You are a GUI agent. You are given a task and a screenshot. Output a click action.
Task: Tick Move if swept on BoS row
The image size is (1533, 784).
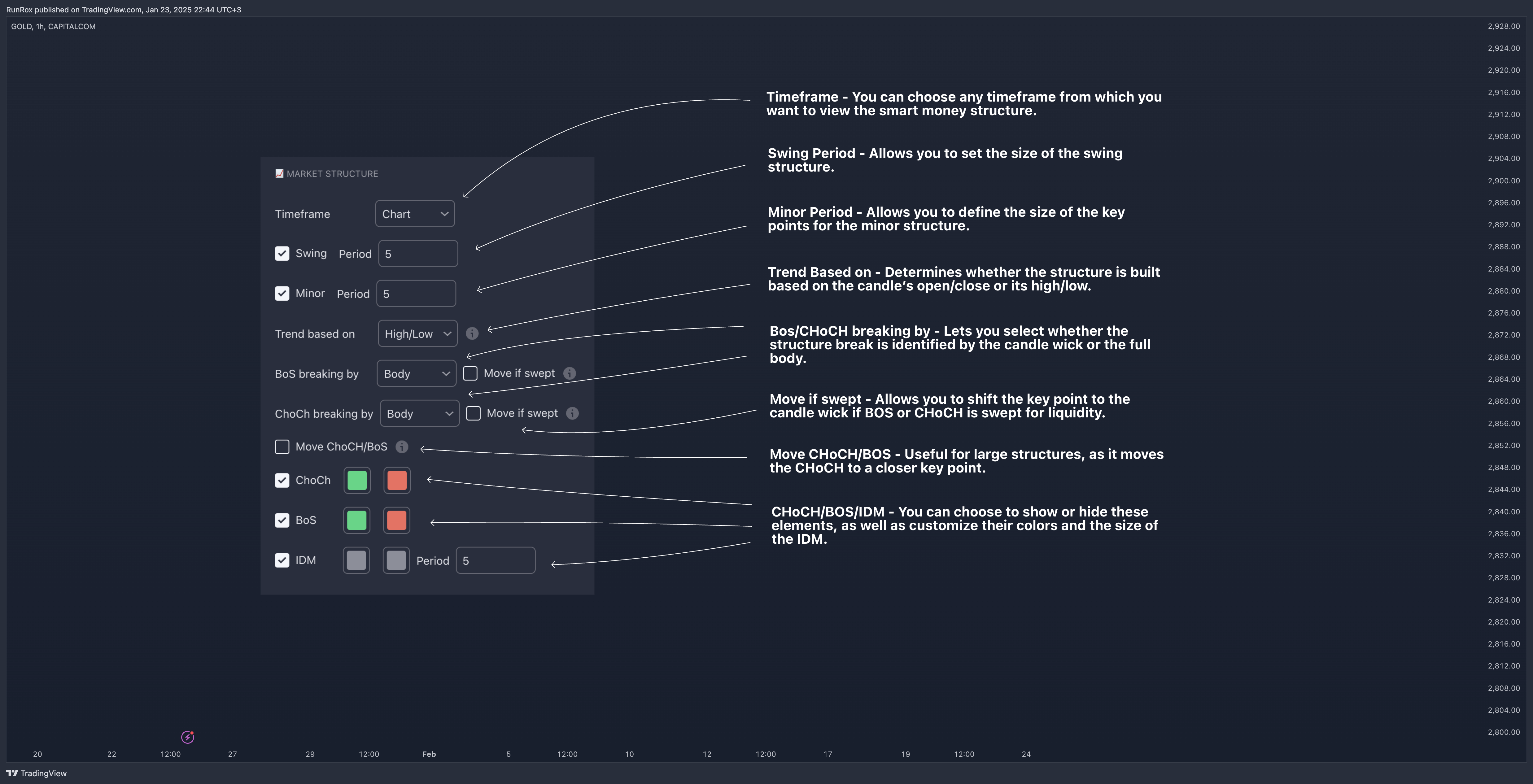click(470, 373)
